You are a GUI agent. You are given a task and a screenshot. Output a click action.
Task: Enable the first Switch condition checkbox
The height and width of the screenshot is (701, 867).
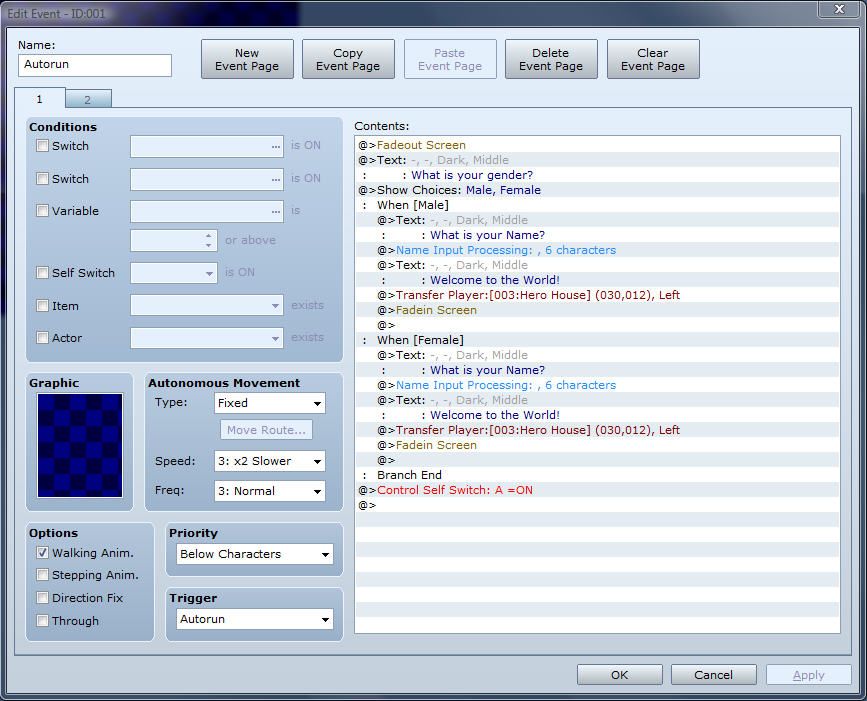tap(43, 146)
